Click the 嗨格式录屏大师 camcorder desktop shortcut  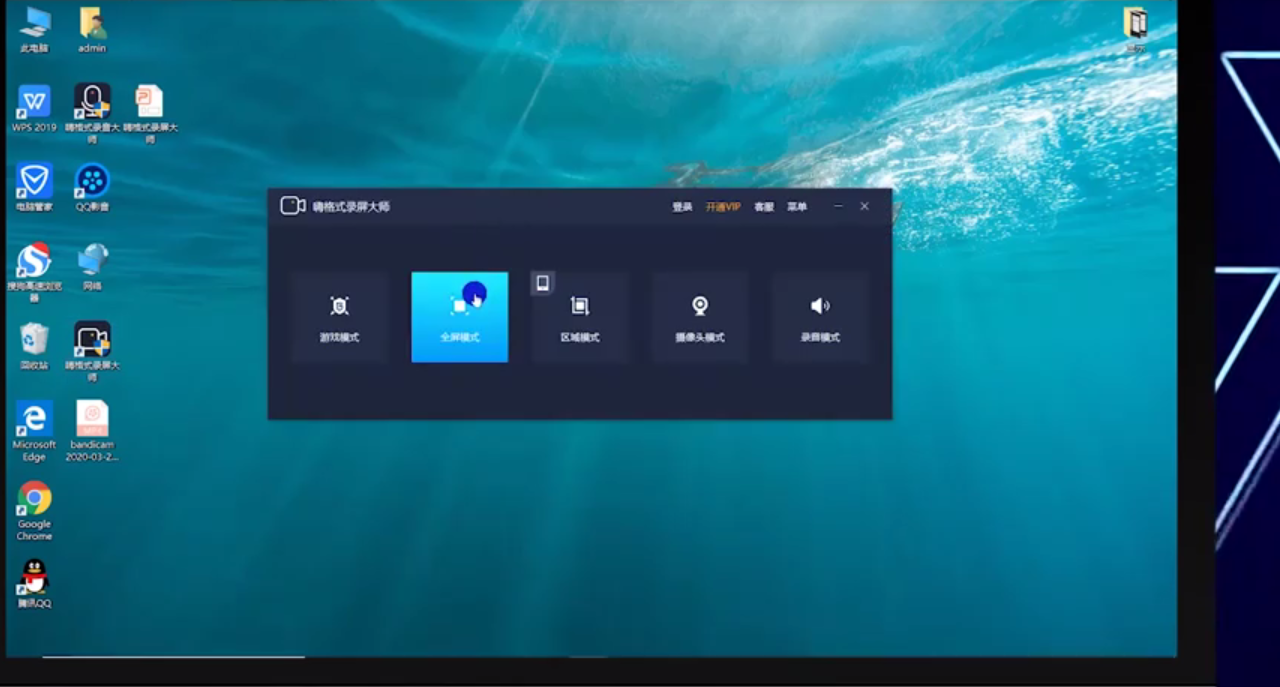[92, 350]
